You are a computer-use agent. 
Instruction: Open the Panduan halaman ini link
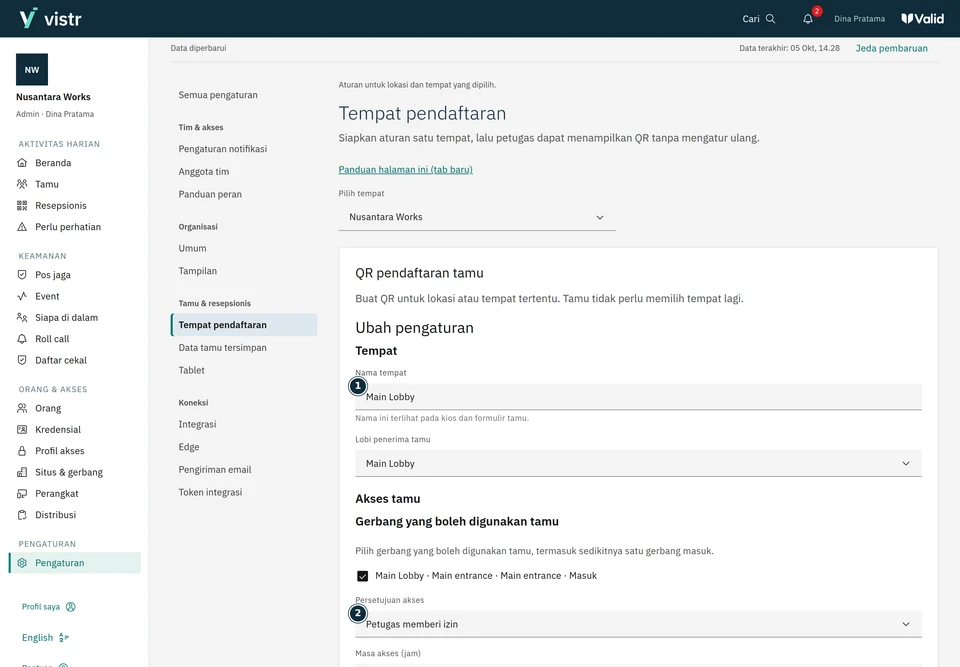405,170
